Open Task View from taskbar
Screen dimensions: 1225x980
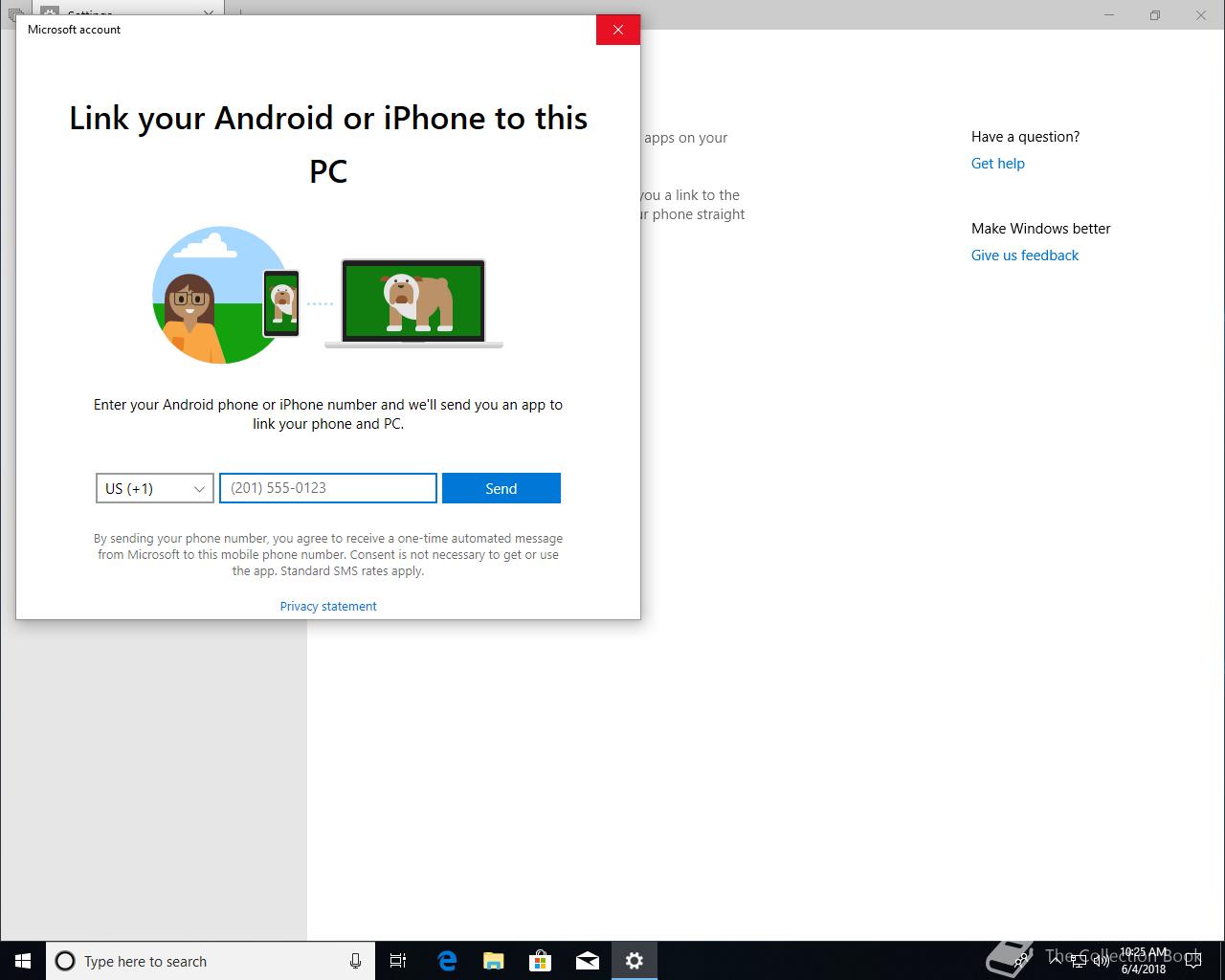point(398,961)
